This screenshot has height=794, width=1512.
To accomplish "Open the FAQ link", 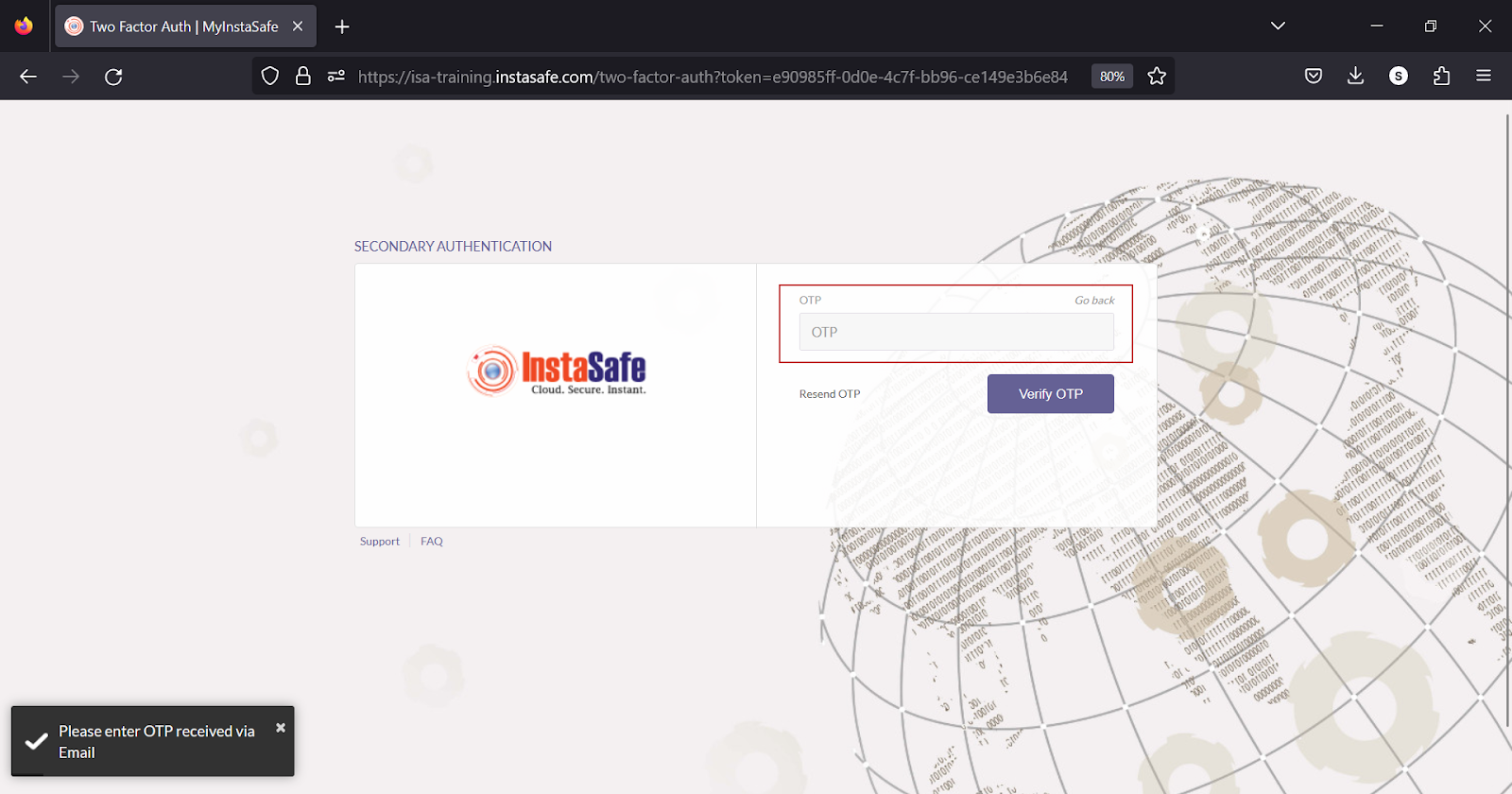I will (432, 542).
